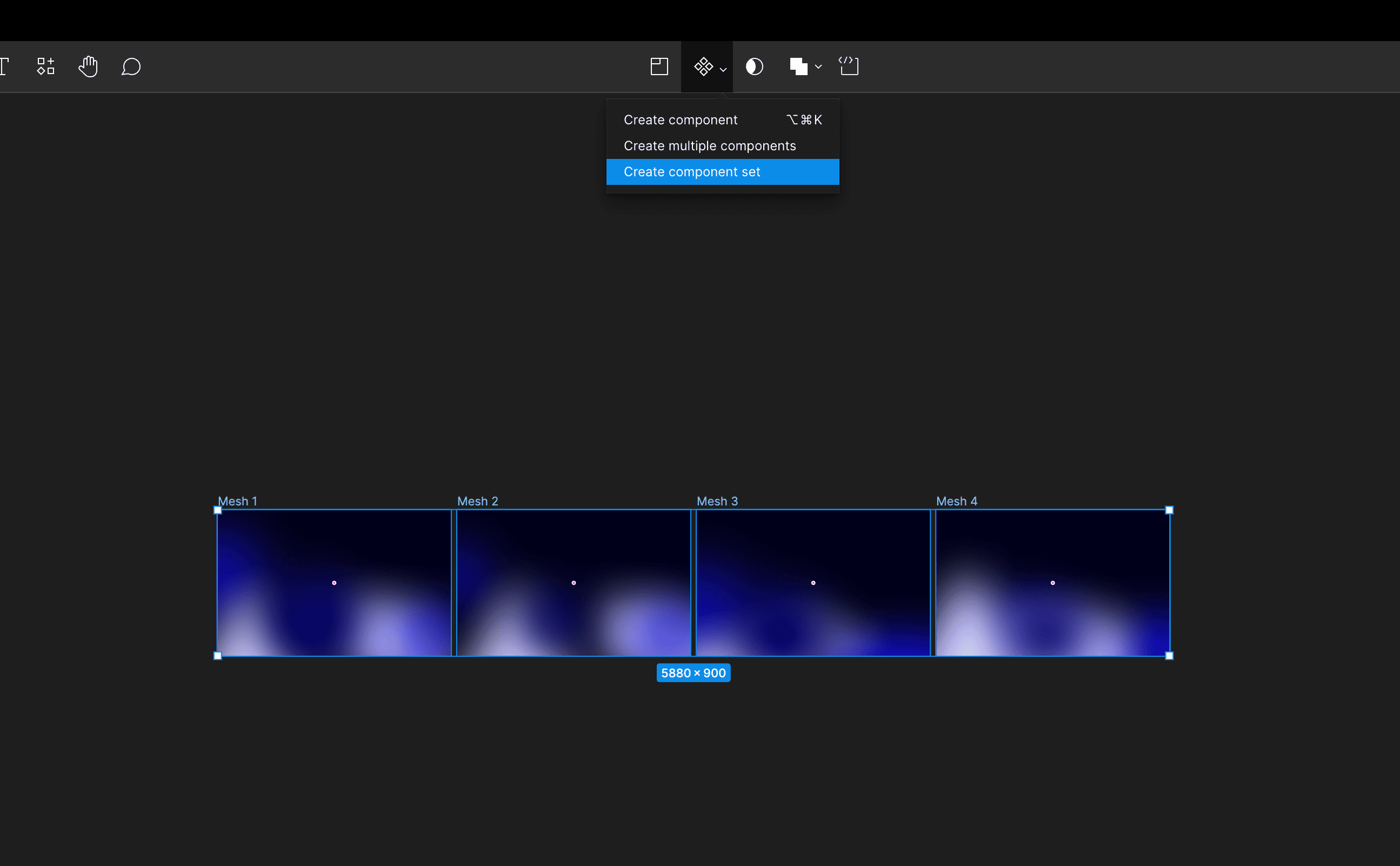Viewport: 1400px width, 866px height.
Task: Click the 5880 × 900 size badge
Action: (693, 673)
